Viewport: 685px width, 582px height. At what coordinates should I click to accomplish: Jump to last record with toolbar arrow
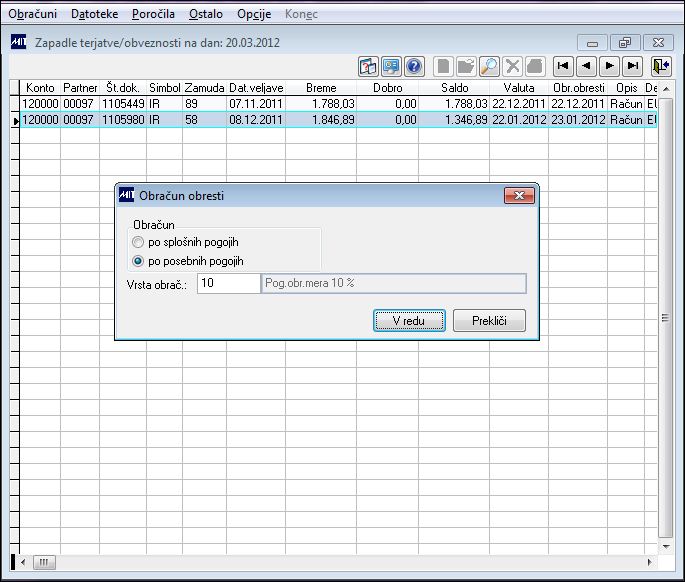coord(632,66)
